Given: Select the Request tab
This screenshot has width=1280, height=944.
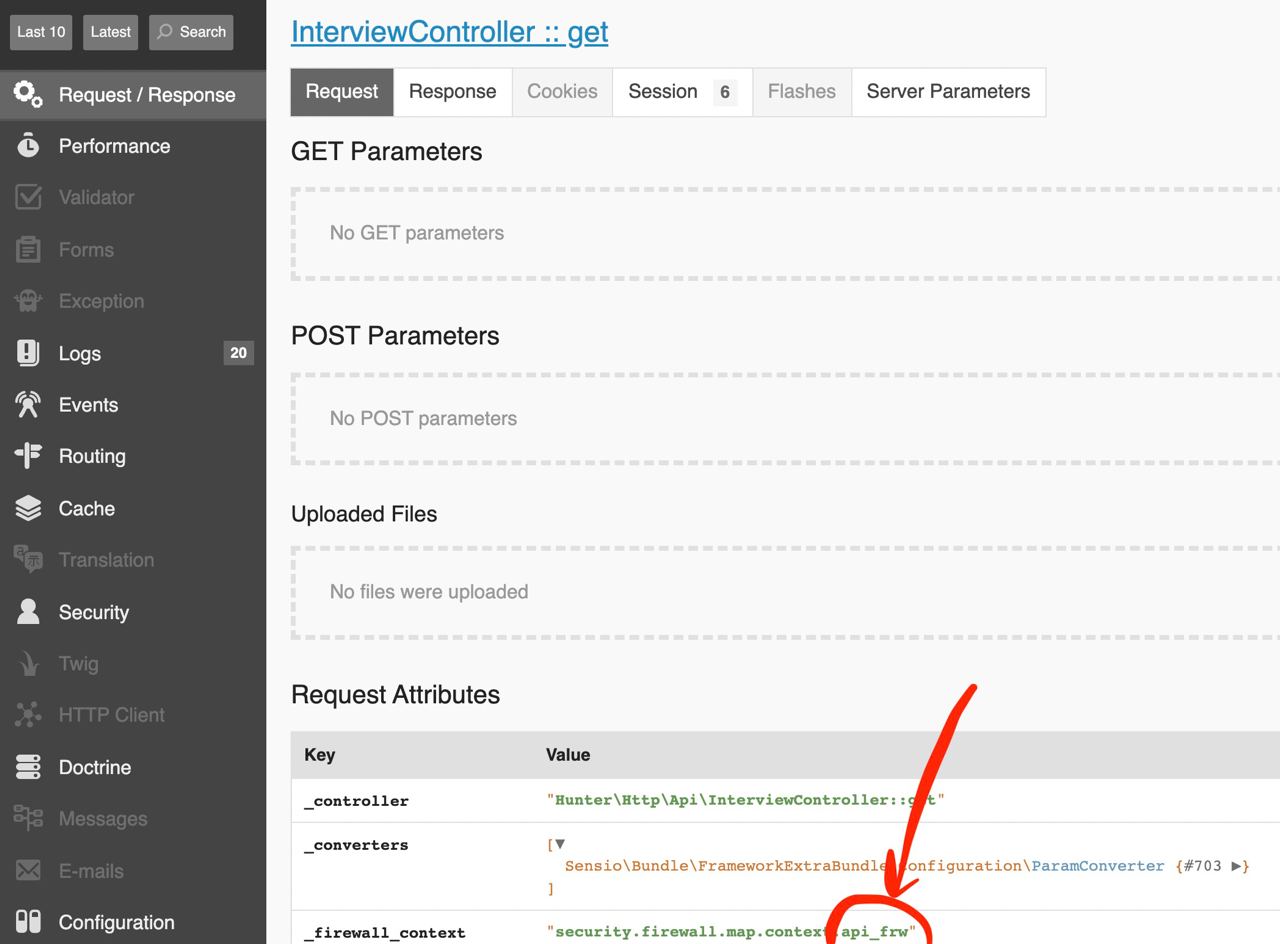Looking at the screenshot, I should (342, 92).
